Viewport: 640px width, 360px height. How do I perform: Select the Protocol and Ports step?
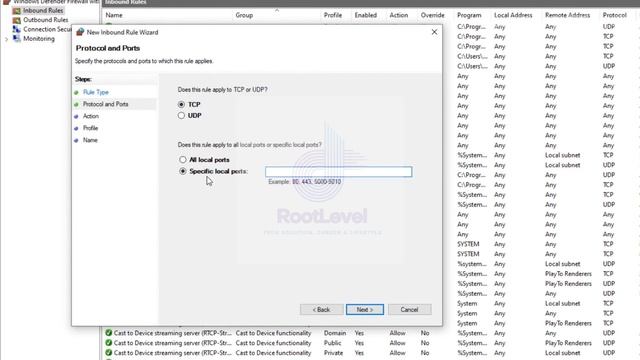105,104
